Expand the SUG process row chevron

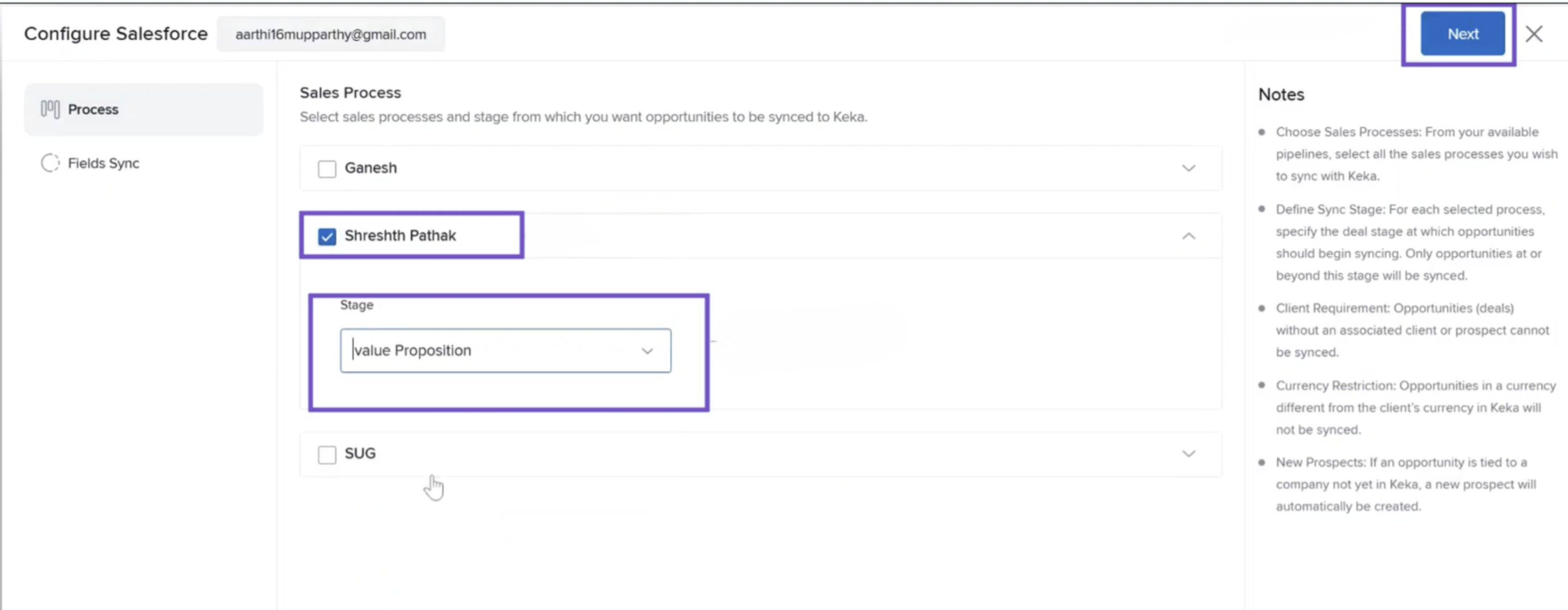click(x=1188, y=454)
